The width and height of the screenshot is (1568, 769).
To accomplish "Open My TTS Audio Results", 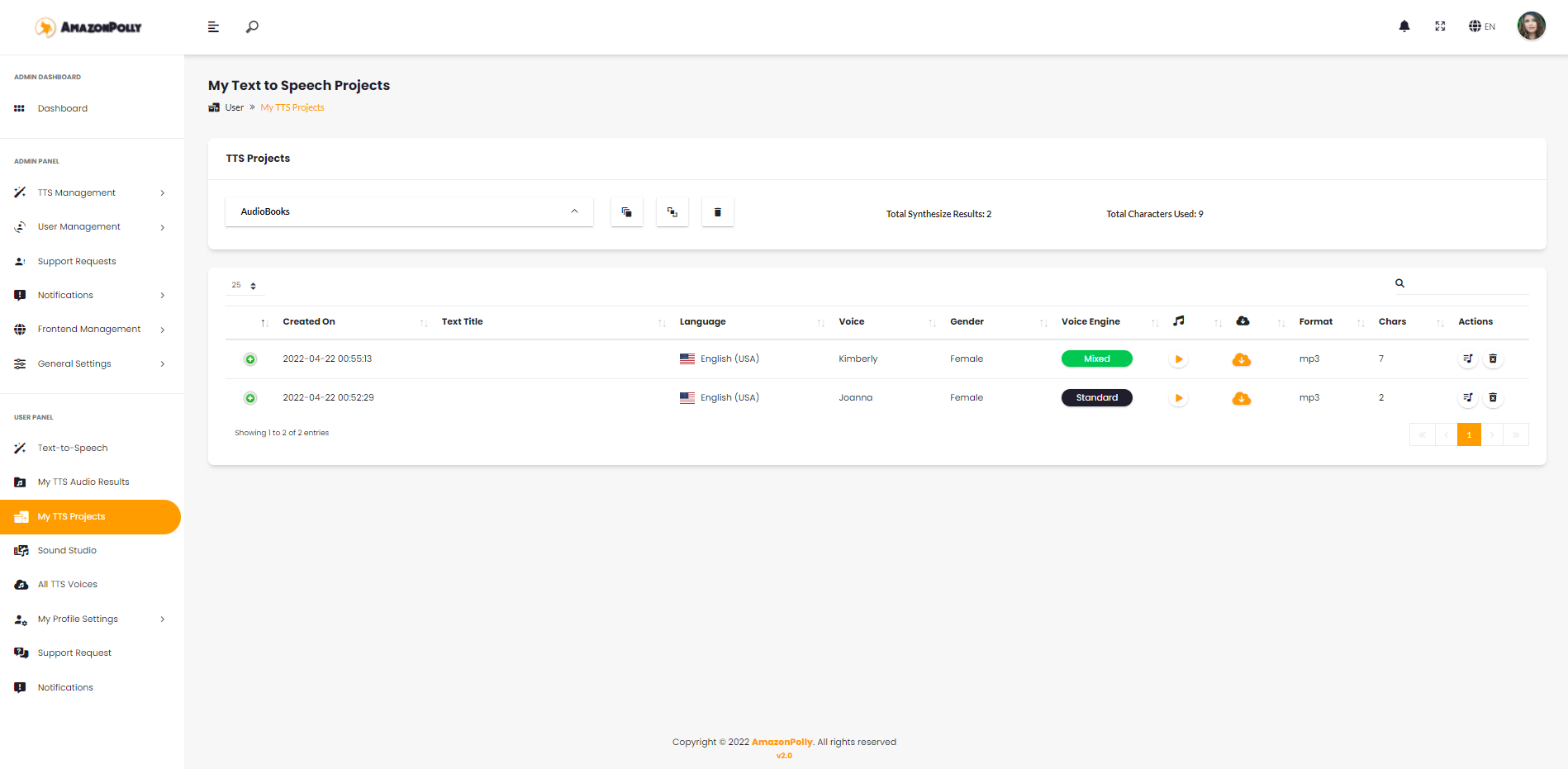I will pos(91,482).
